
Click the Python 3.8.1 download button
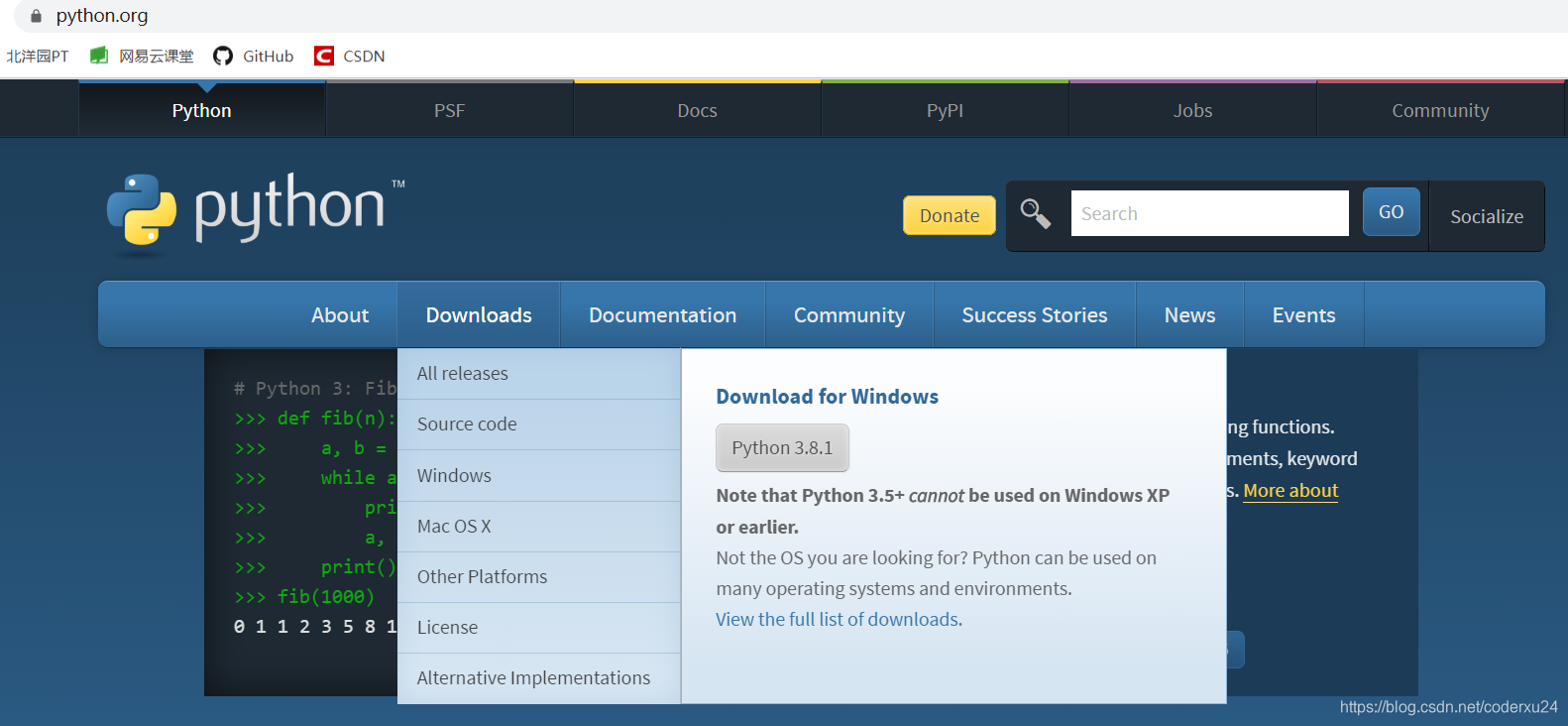(782, 448)
